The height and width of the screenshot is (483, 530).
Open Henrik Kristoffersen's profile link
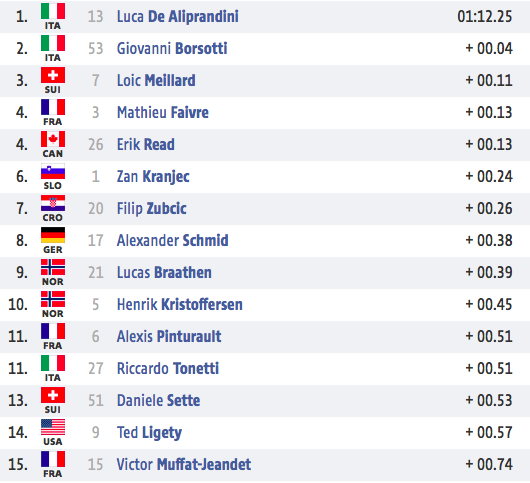pos(179,304)
